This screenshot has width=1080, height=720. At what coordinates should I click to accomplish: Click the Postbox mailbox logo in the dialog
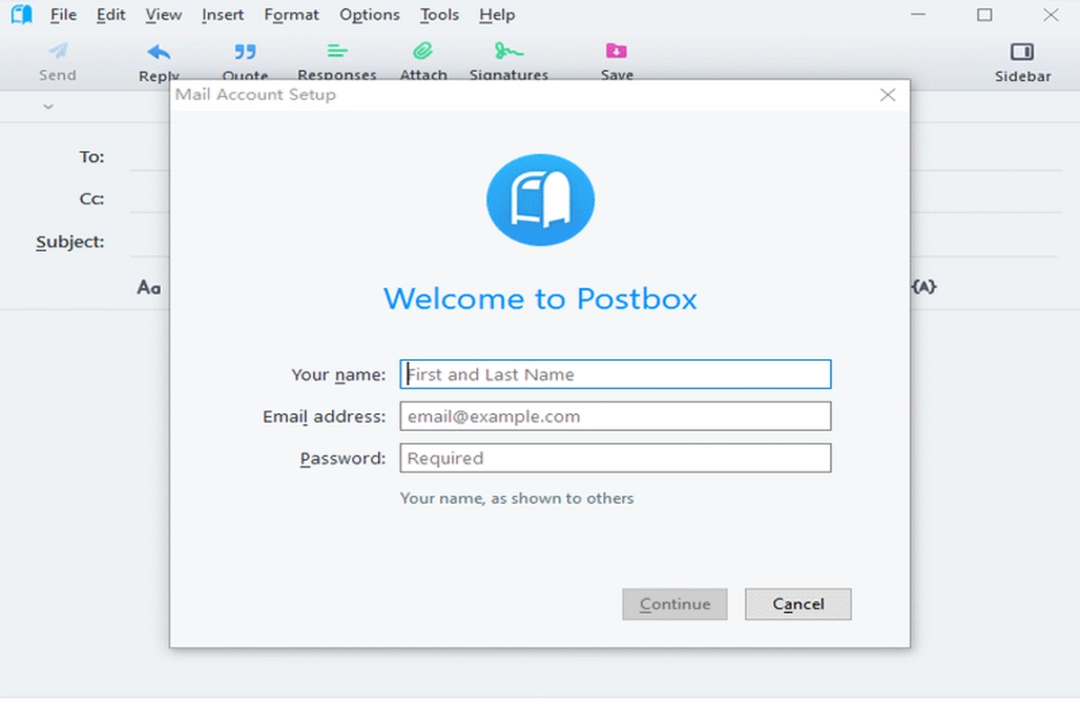point(540,199)
